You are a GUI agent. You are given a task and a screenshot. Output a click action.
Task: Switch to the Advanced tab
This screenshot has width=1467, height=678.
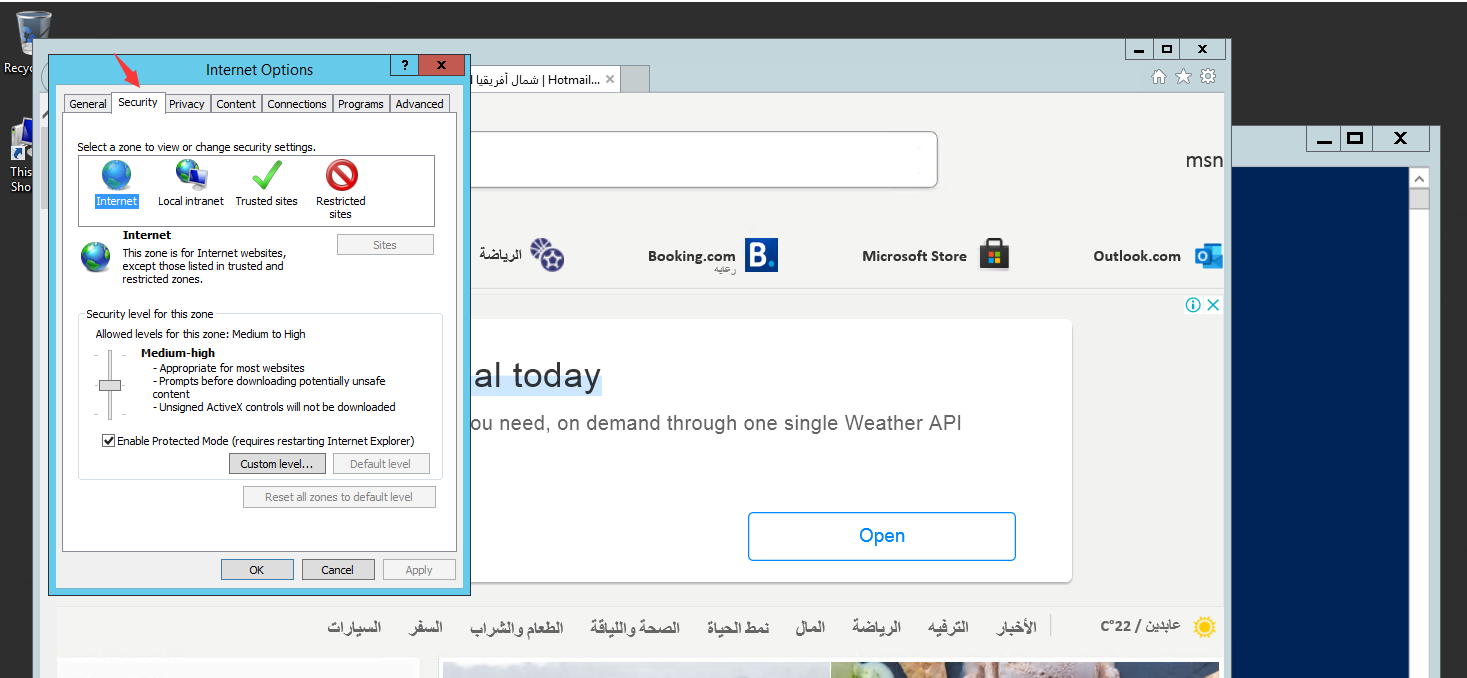(419, 103)
